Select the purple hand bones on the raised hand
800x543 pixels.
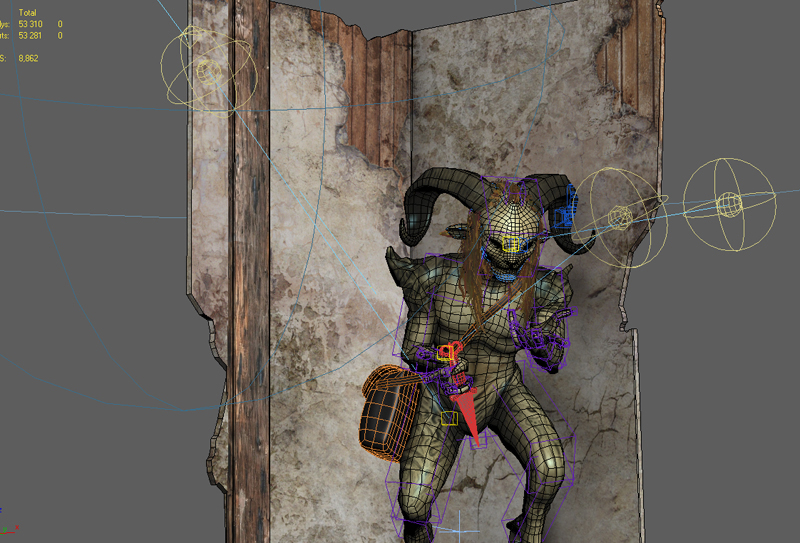point(541,339)
